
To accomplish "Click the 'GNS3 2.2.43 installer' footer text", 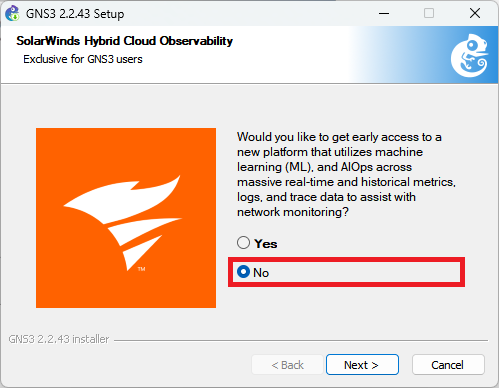I will point(59,339).
